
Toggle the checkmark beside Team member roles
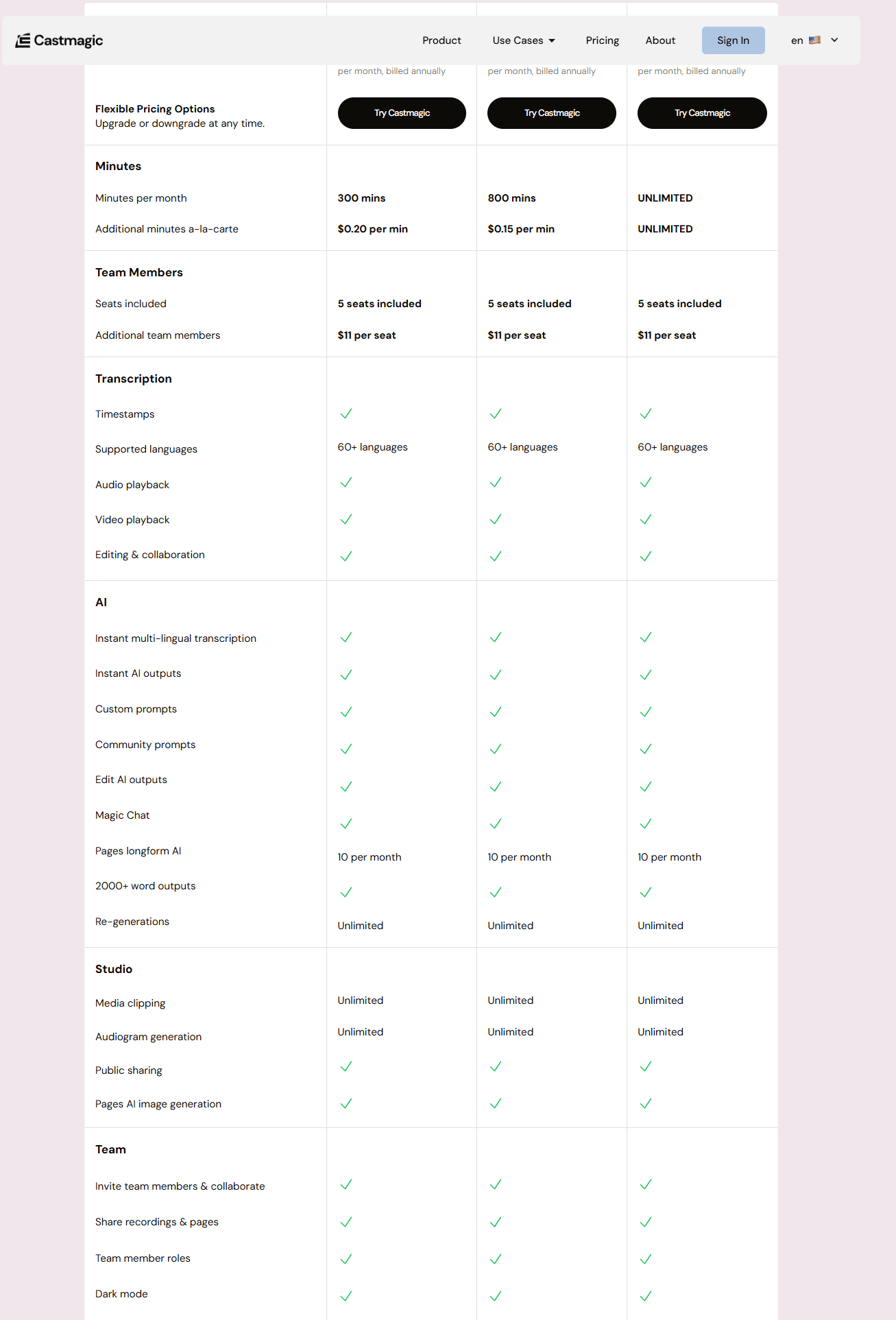(x=346, y=1259)
